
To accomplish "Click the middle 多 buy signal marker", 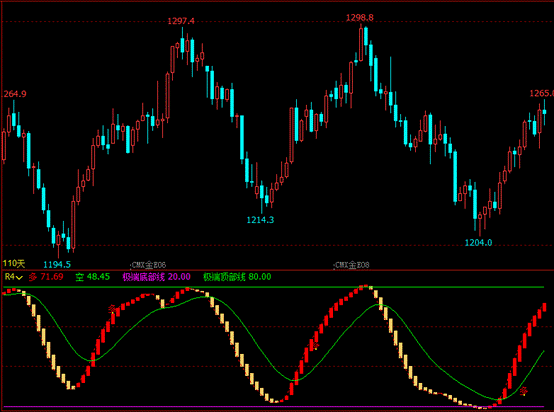I will (x=314, y=345).
